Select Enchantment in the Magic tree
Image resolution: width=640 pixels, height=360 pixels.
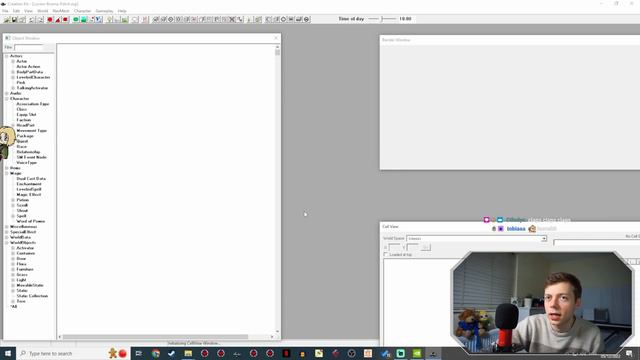[29, 184]
